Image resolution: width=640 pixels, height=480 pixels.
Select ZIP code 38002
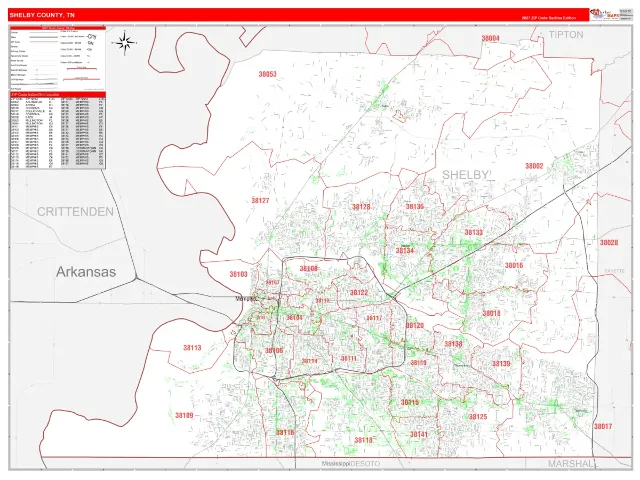[534, 166]
